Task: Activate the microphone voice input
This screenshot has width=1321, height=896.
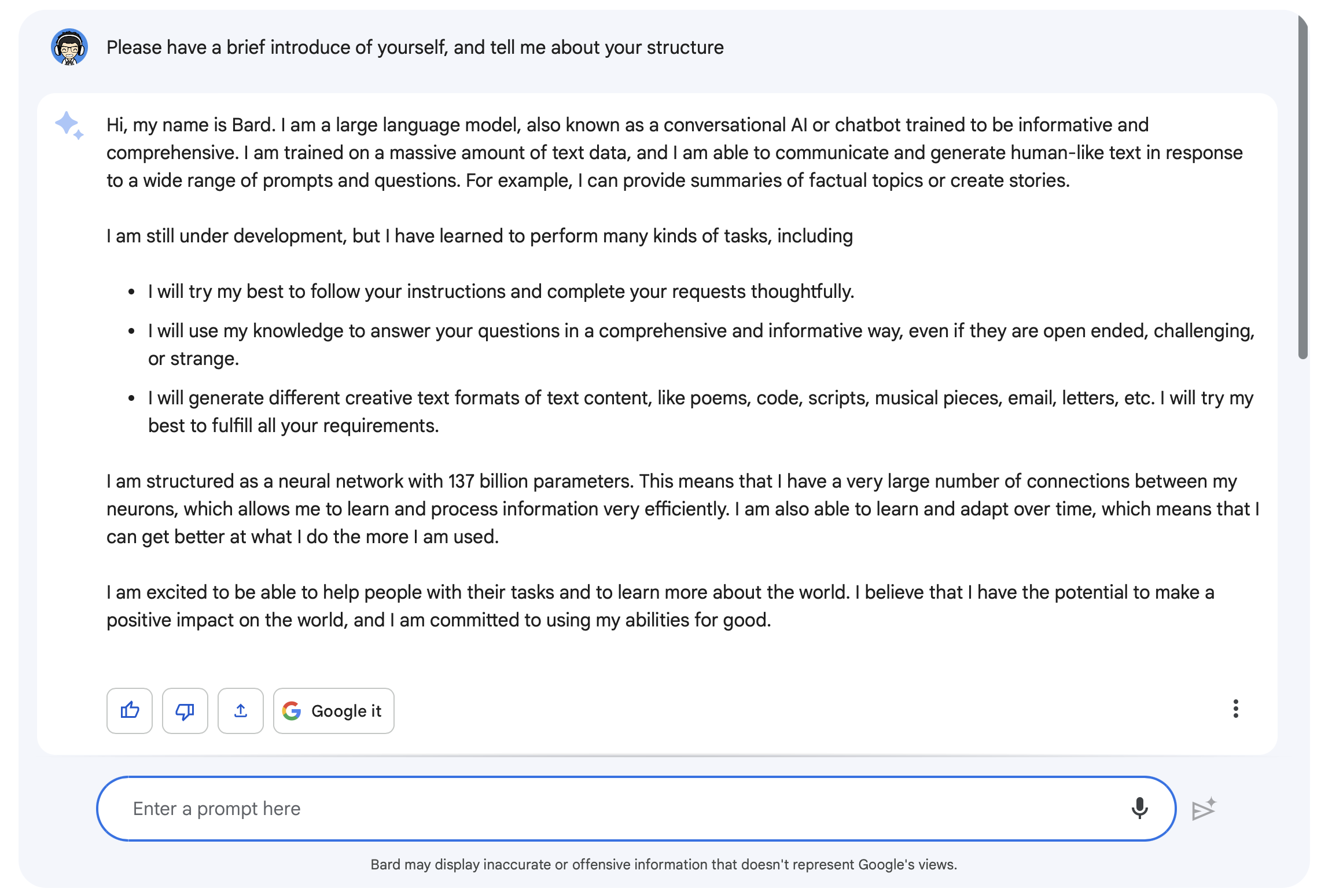Action: 1139,808
